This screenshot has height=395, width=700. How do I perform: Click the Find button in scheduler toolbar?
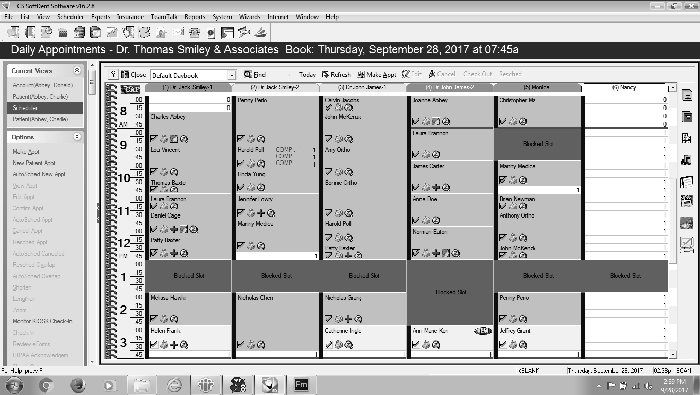pyautogui.click(x=255, y=75)
